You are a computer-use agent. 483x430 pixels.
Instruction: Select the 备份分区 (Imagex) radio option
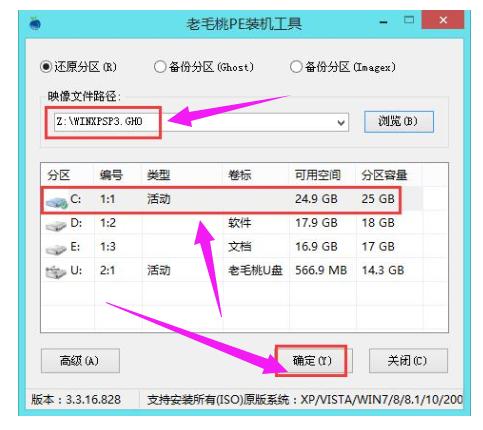[x=296, y=67]
